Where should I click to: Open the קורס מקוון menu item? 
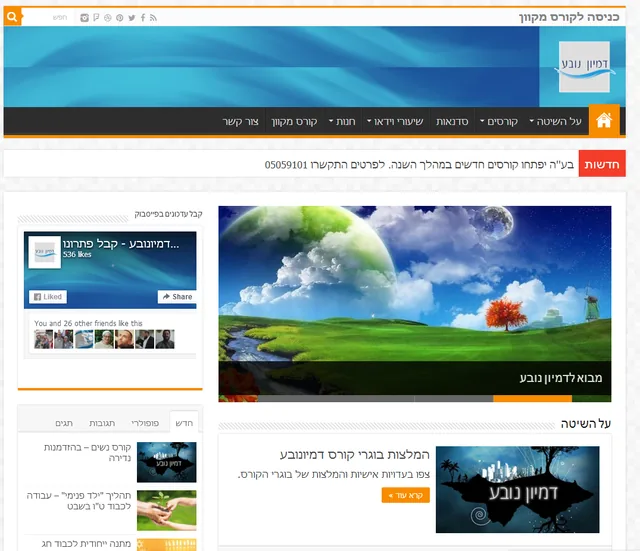294,121
